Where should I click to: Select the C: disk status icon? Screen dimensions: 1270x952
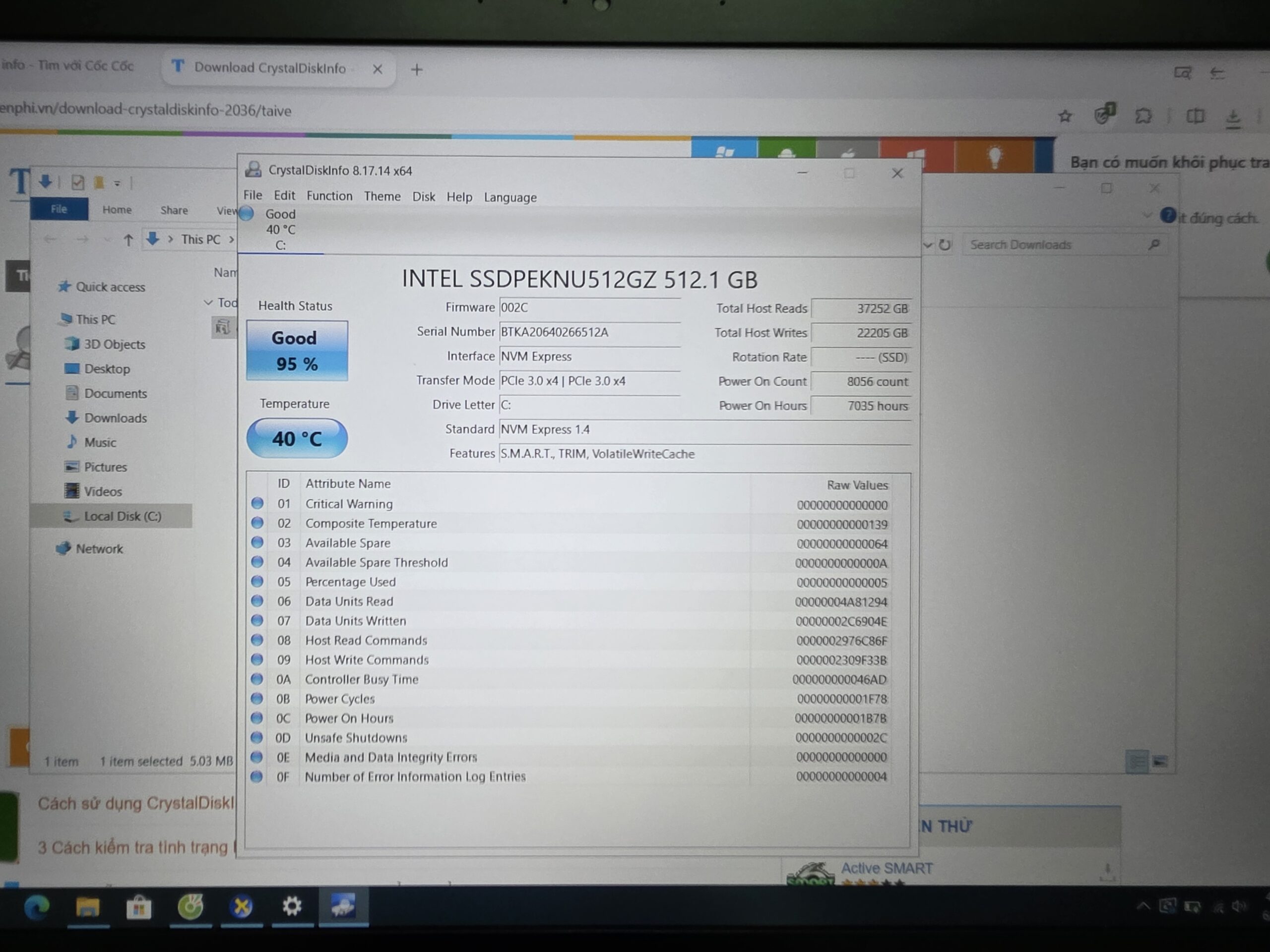(x=247, y=214)
